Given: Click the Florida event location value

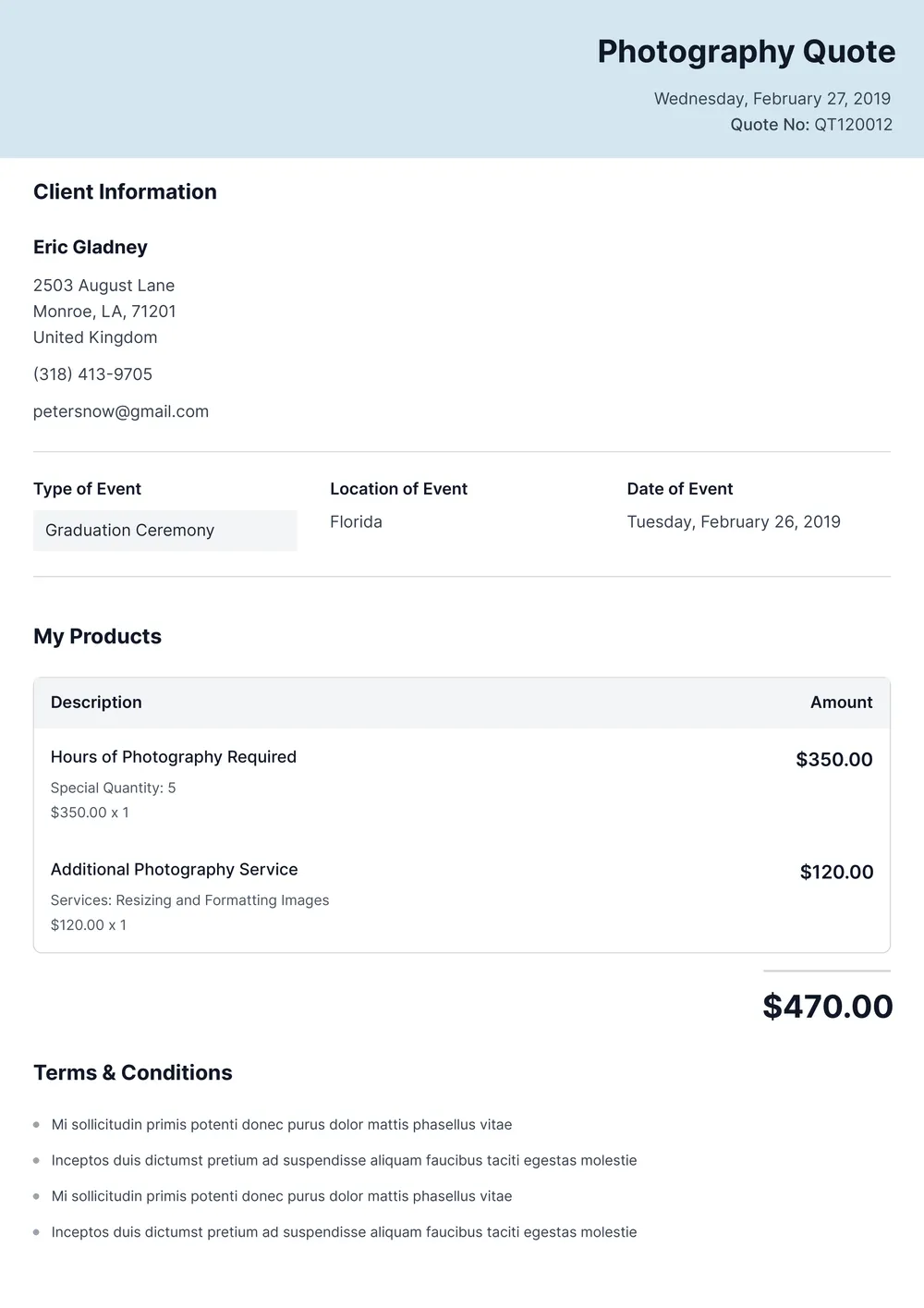Looking at the screenshot, I should coord(356,522).
